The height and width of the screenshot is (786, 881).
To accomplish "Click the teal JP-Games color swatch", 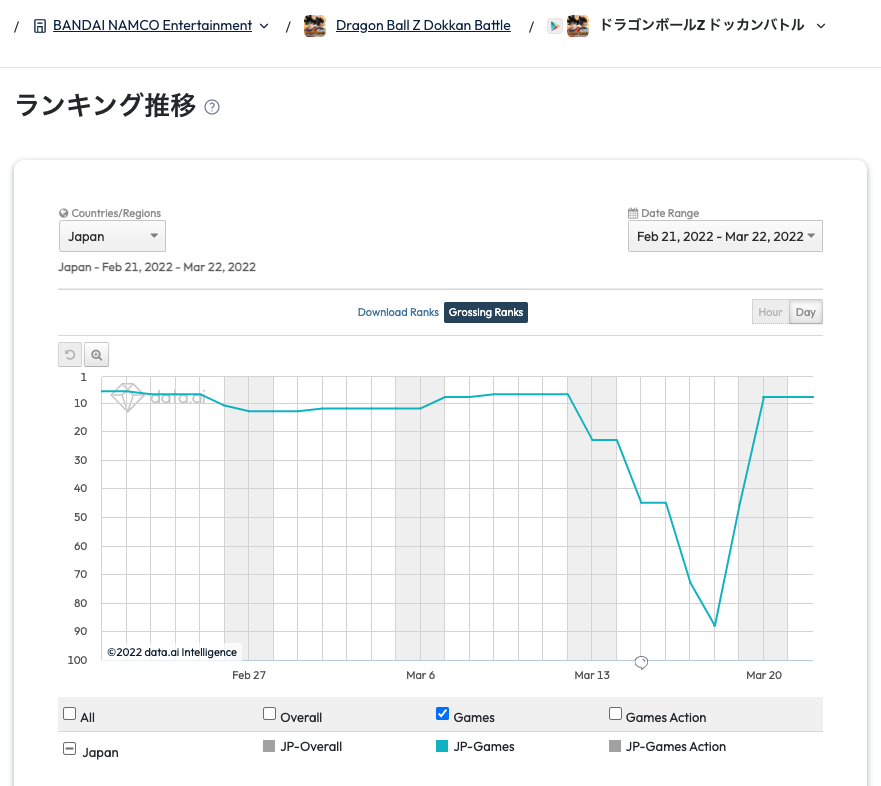I will (x=442, y=746).
